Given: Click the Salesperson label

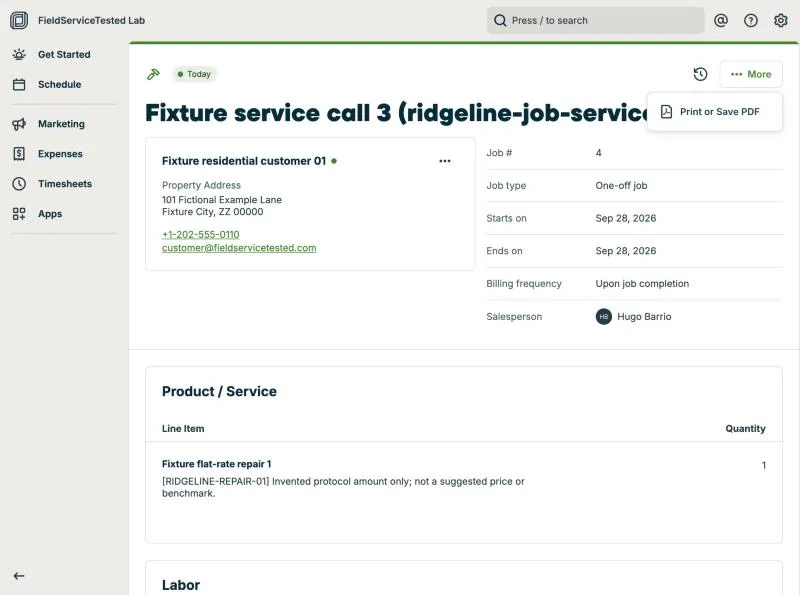Looking at the screenshot, I should (514, 316).
